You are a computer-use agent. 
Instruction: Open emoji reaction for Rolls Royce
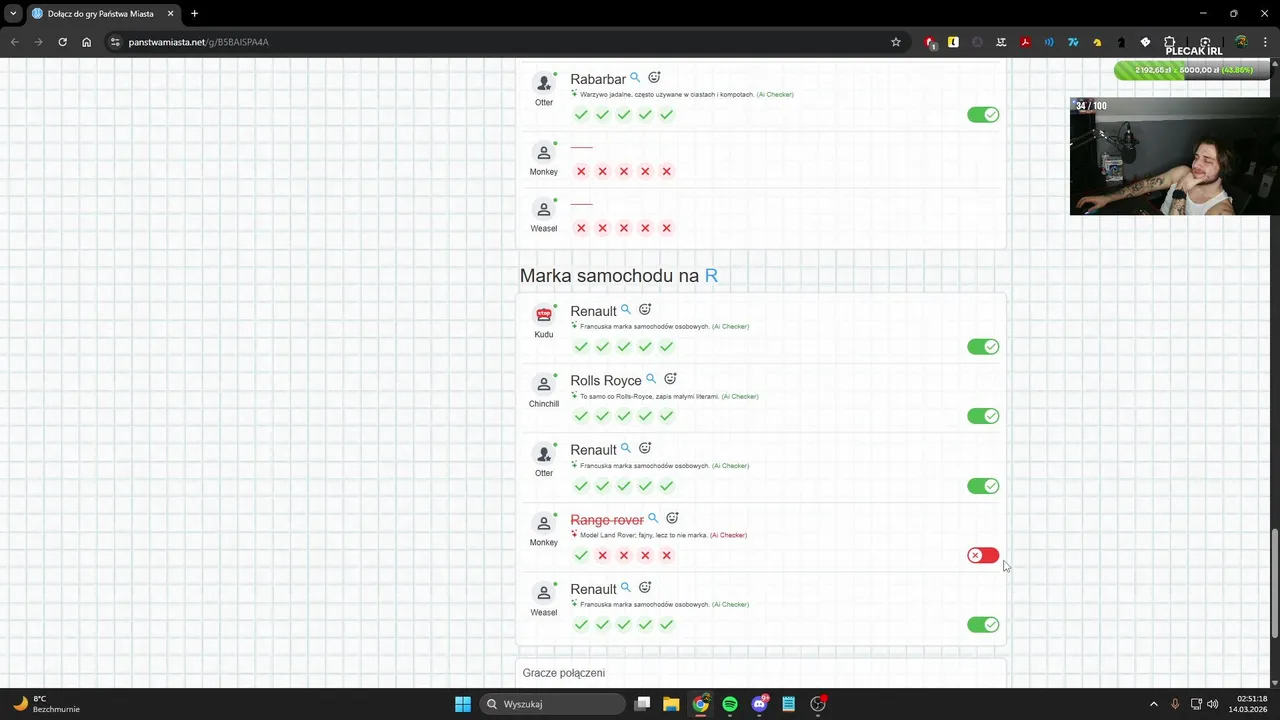pos(670,379)
